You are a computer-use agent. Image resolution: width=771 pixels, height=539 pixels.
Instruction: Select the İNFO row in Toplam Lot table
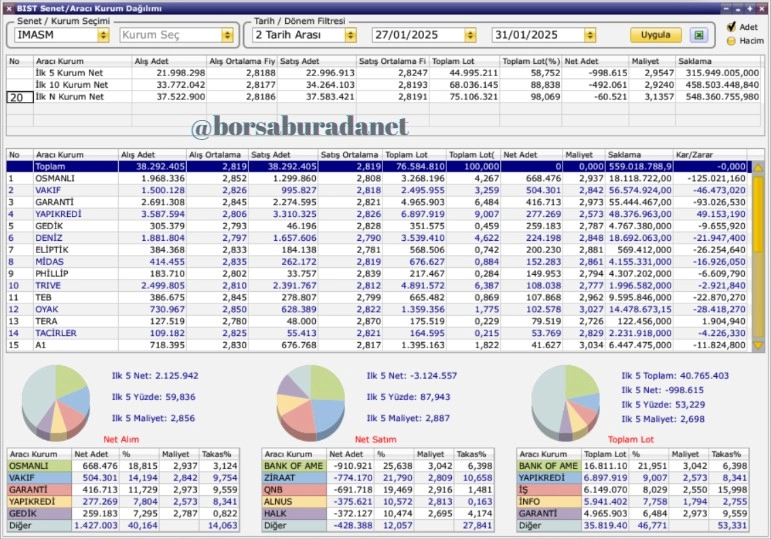(x=633, y=502)
